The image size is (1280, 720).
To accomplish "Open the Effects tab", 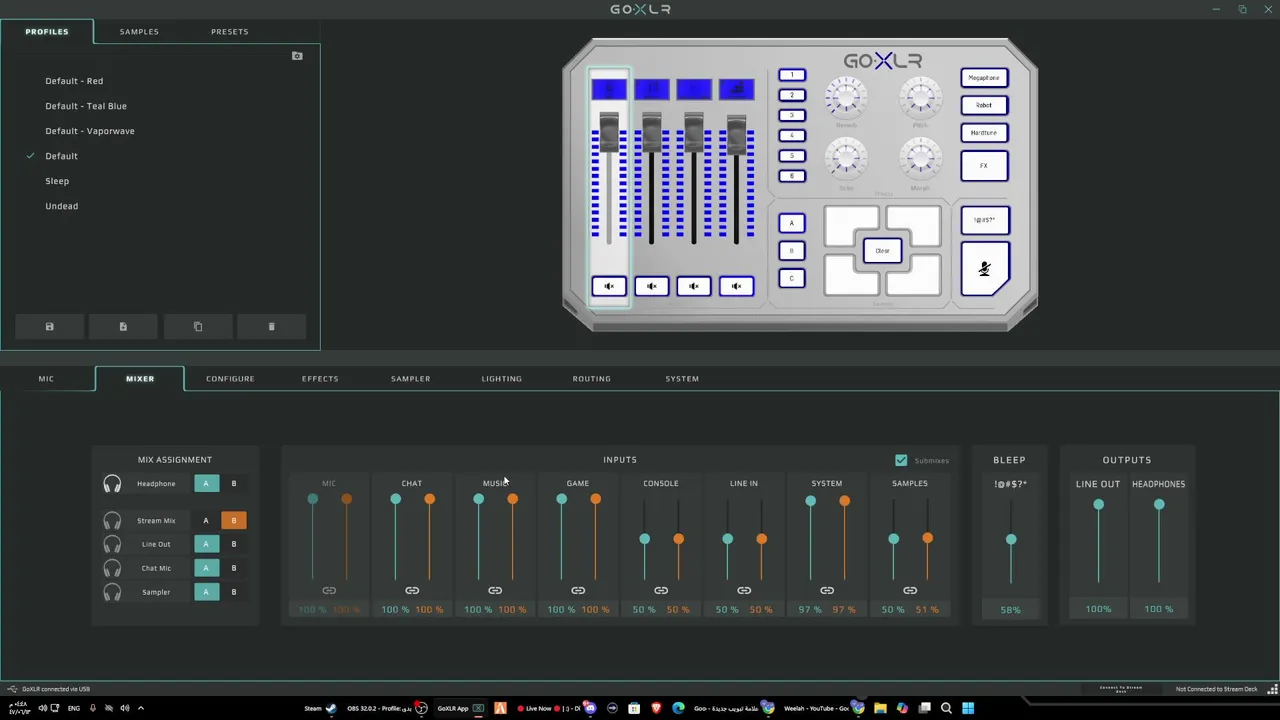I will click(x=320, y=379).
